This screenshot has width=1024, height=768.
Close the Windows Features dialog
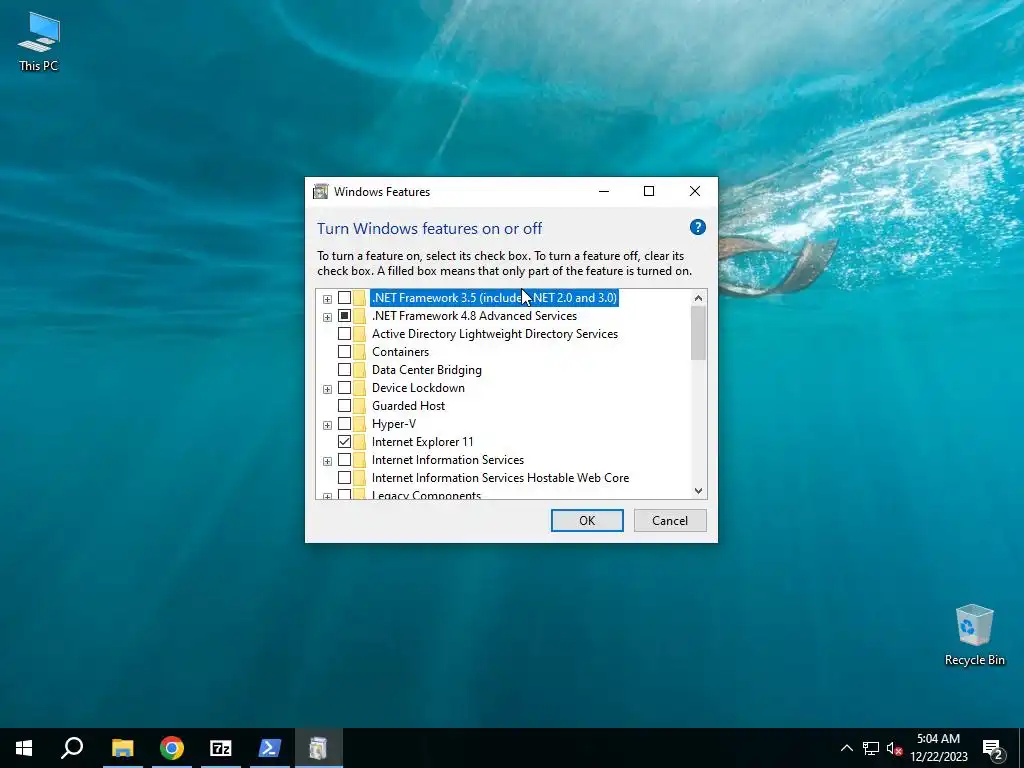click(x=695, y=191)
